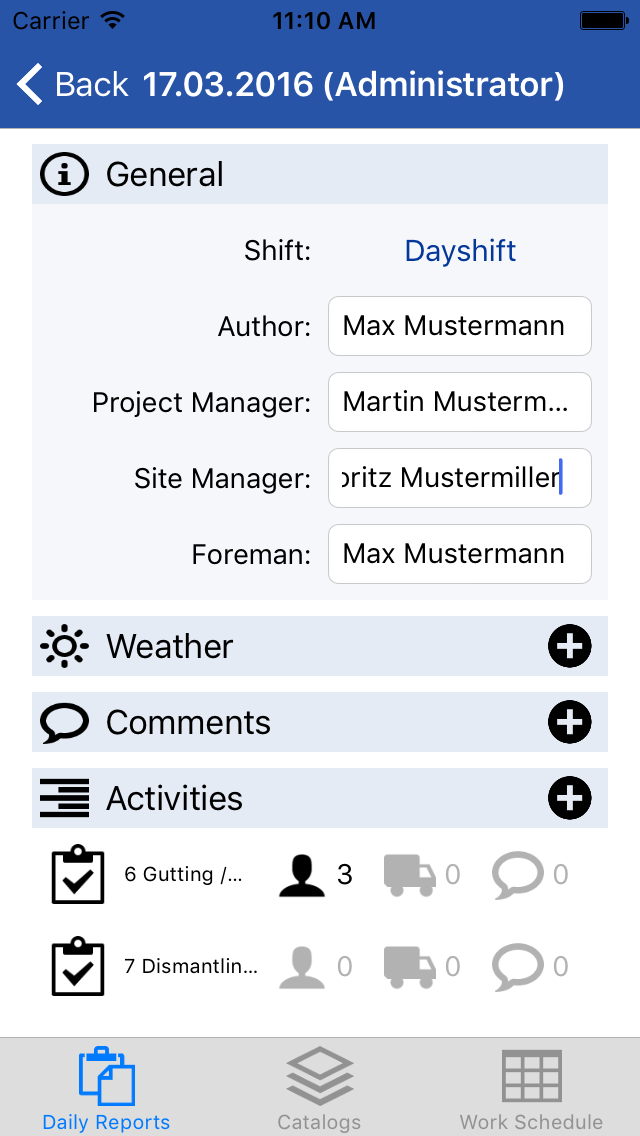Screen dimensions: 640x1136
Task: Toggle clipboard check for 6 Gutting activity
Action: tap(78, 875)
